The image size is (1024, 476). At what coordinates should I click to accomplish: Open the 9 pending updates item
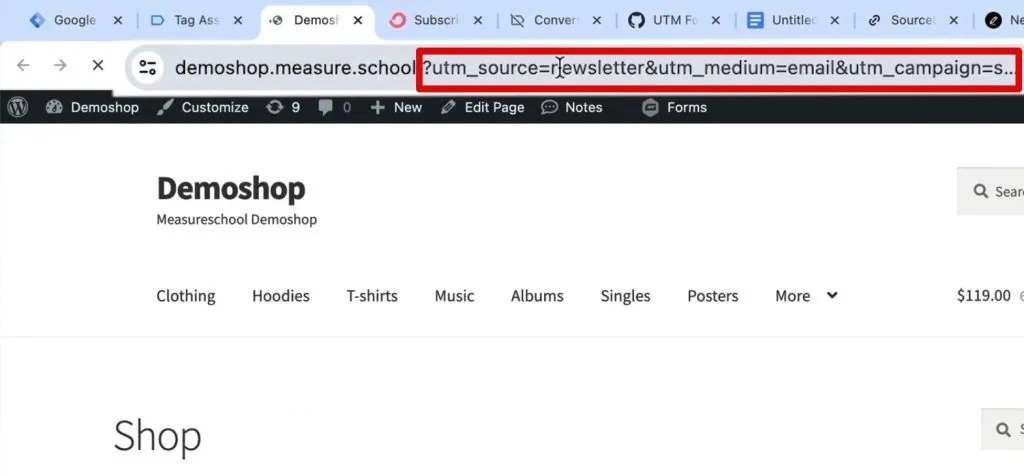tap(283, 107)
